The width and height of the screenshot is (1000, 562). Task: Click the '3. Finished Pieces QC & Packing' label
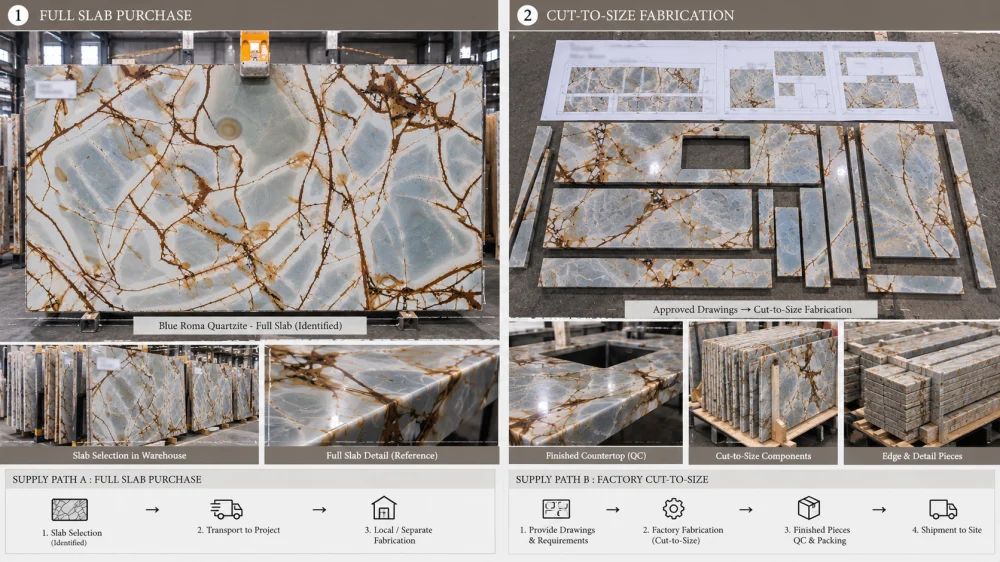[x=819, y=535]
